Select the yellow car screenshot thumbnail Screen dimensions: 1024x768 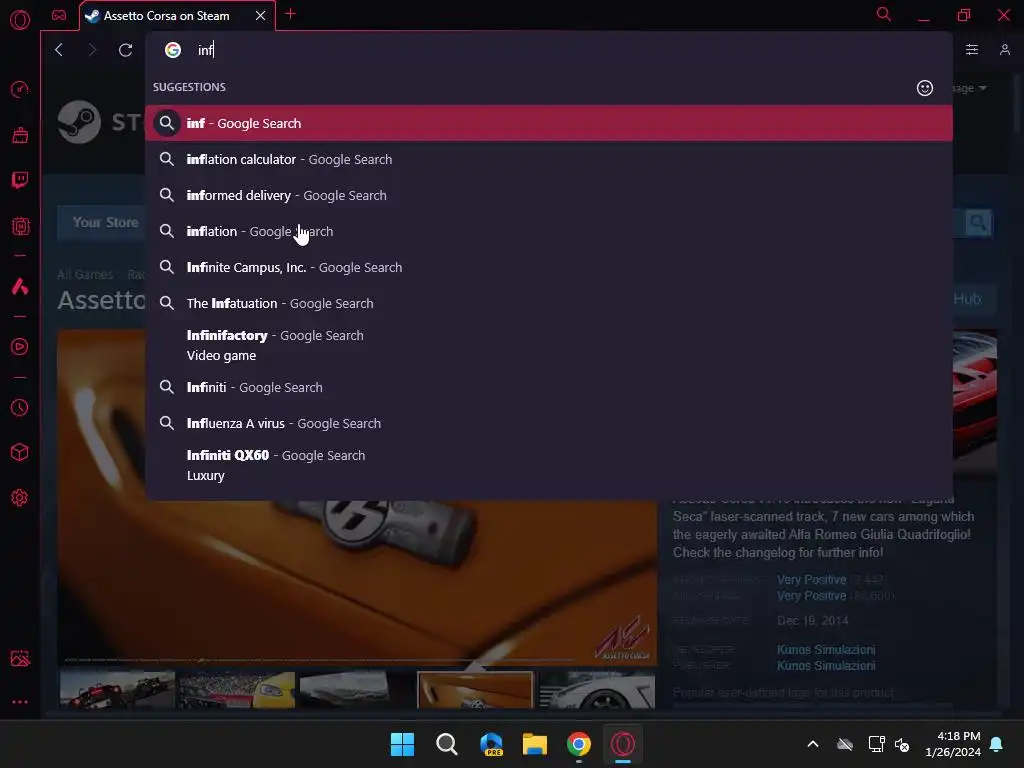(x=237, y=689)
